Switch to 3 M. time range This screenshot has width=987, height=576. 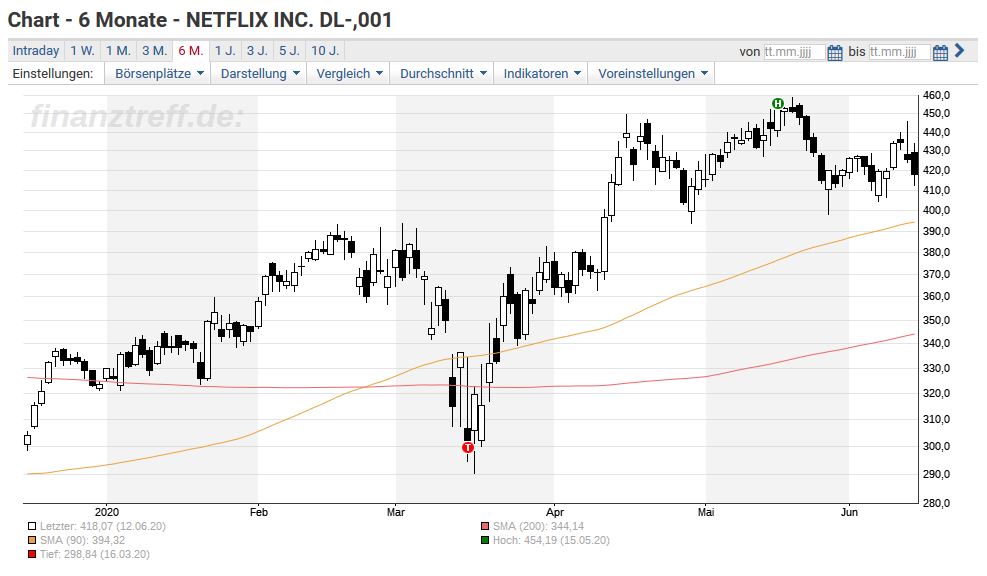(154, 50)
